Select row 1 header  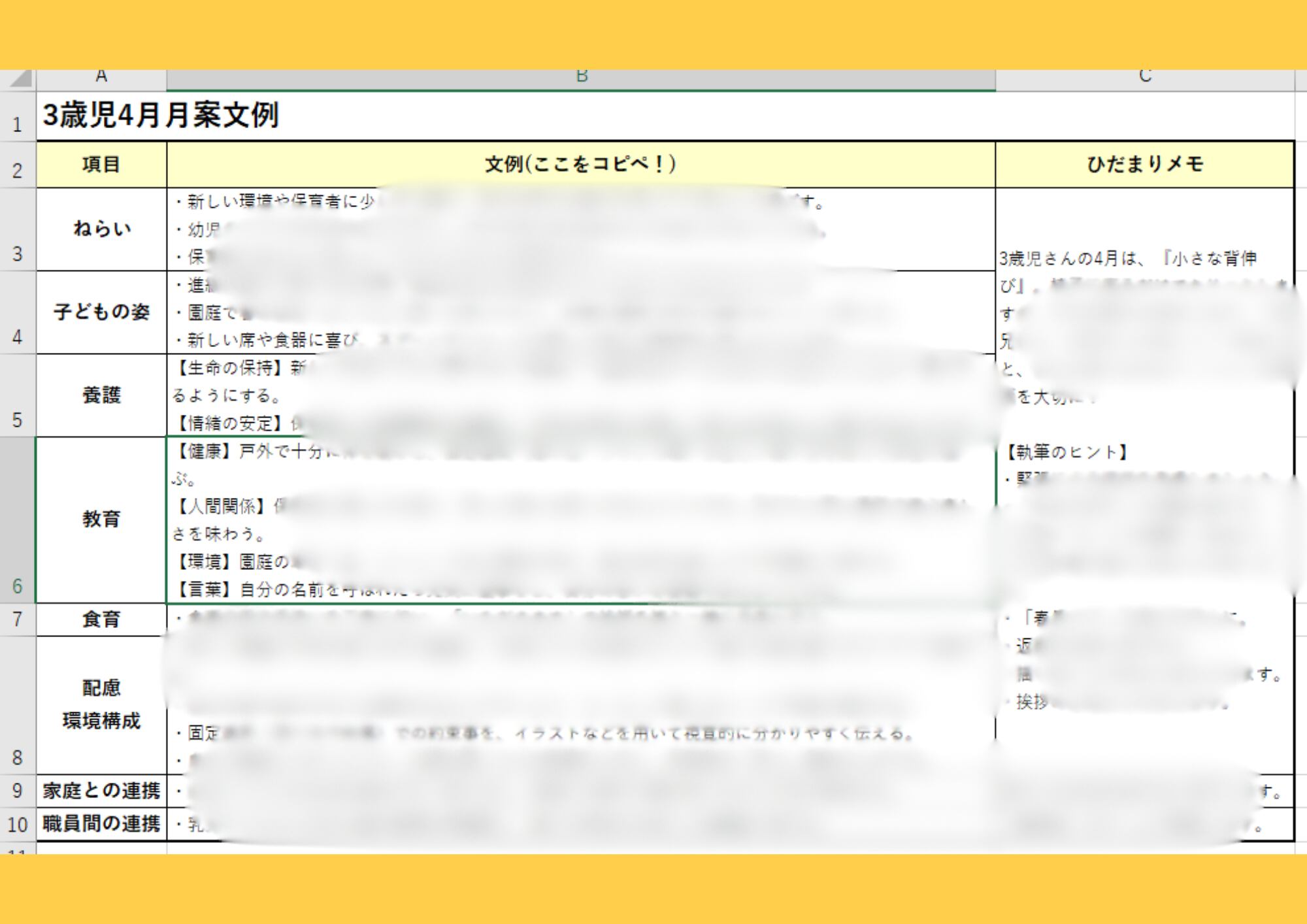[18, 118]
